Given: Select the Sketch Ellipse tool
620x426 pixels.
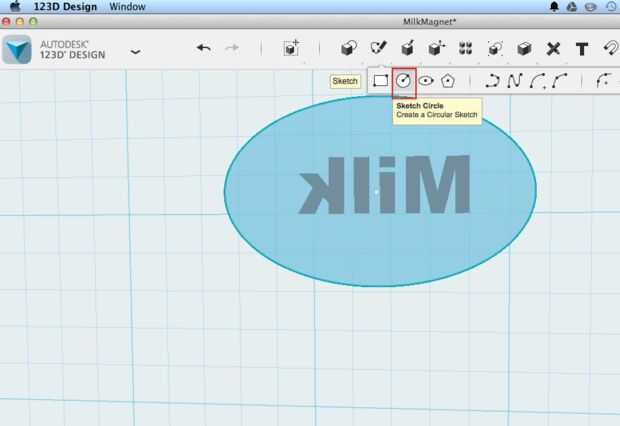Looking at the screenshot, I should 426,81.
